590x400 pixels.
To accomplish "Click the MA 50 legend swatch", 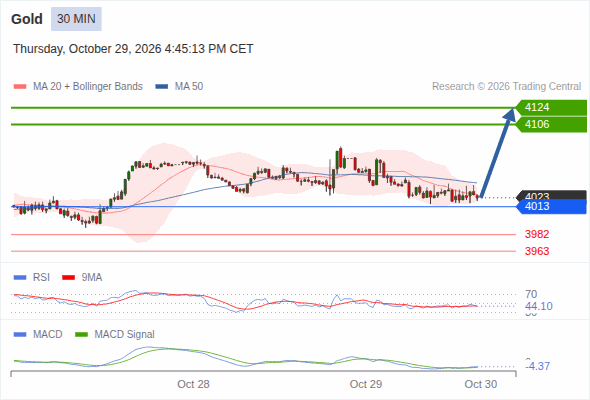I will (162, 87).
